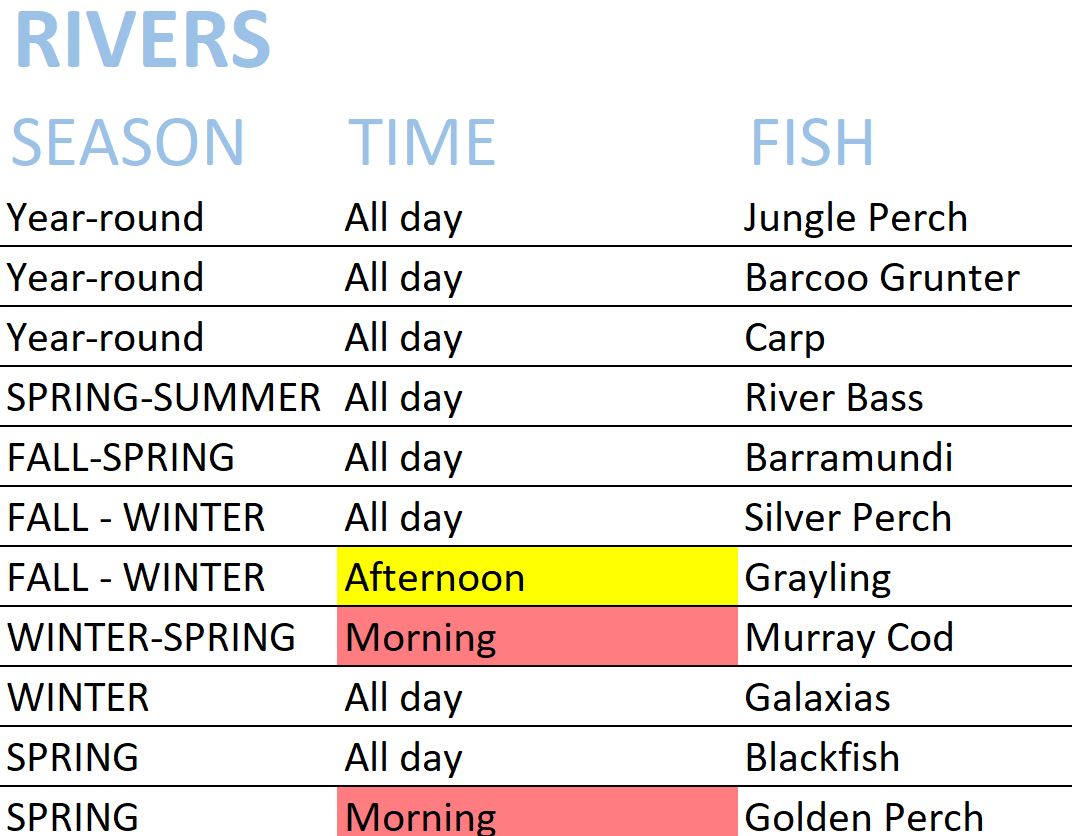Select the Murray Cod cell

click(848, 638)
